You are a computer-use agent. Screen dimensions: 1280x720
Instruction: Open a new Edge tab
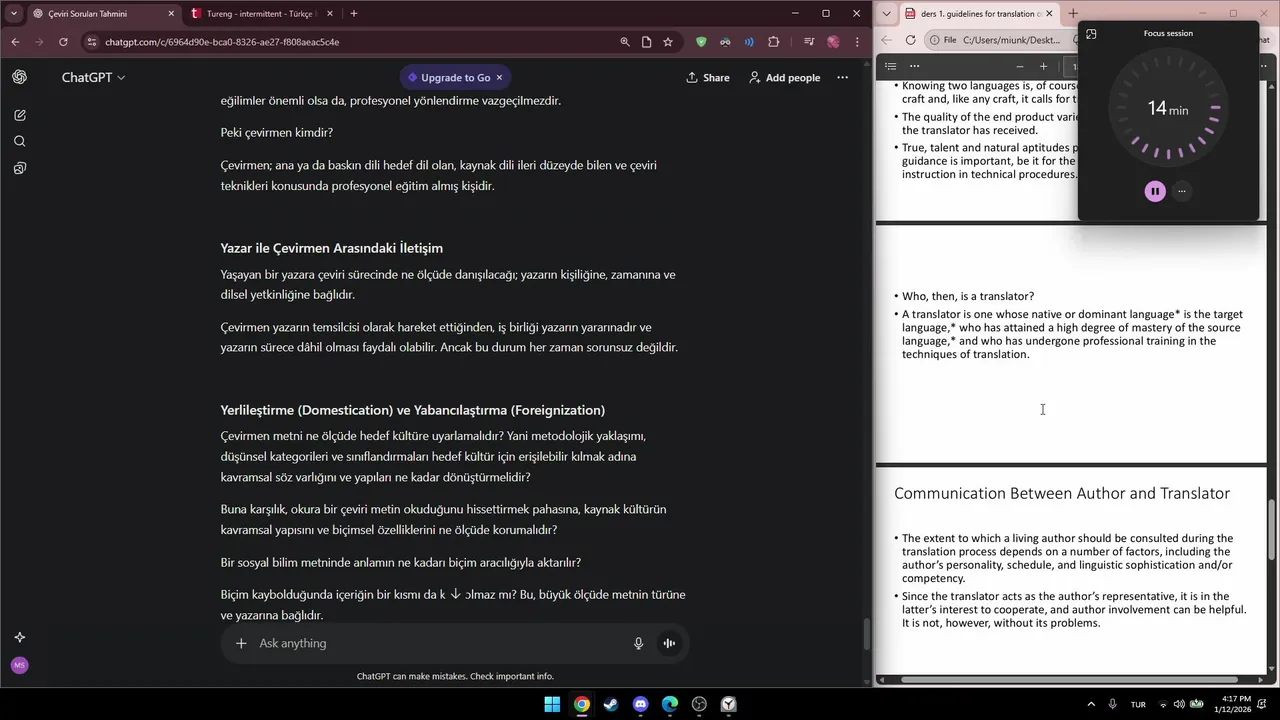(1072, 14)
